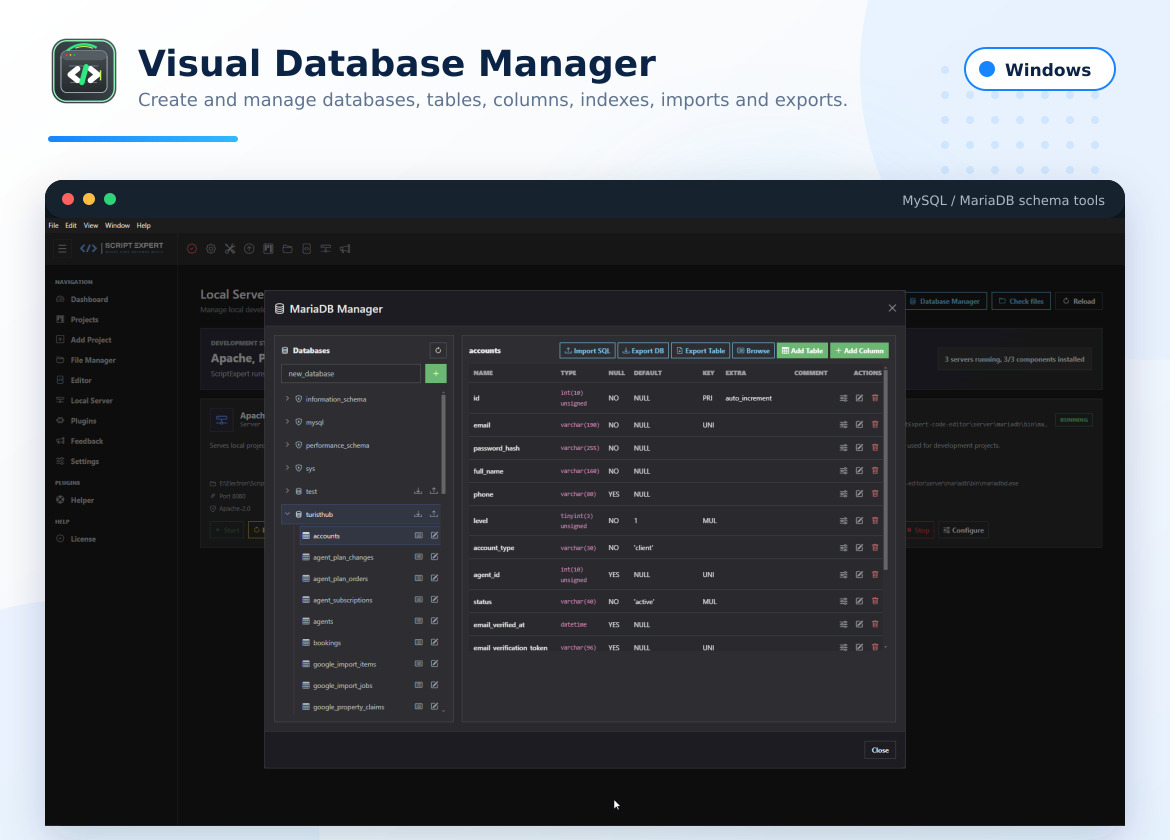Click the Export DB button
The width and height of the screenshot is (1170, 840).
tap(643, 351)
